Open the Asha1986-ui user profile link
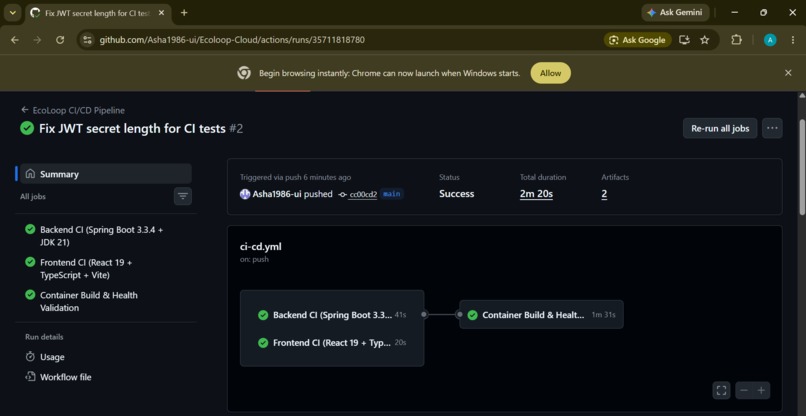Image resolution: width=806 pixels, height=416 pixels. 277,194
